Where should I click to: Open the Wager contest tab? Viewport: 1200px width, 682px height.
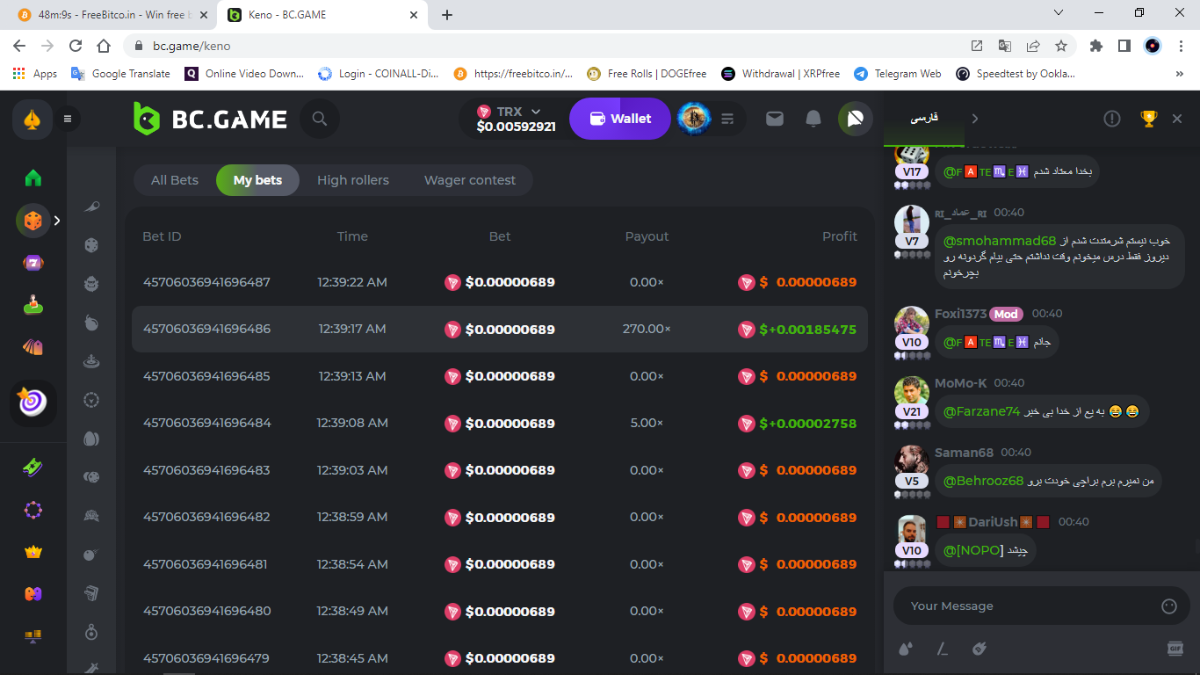[x=469, y=181]
